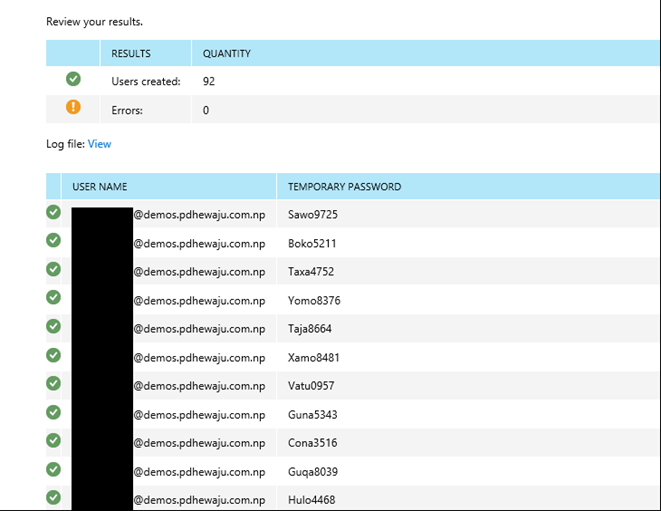This screenshot has width=661, height=511.
Task: Click the check icon in the Taja8664 row
Action: [54, 326]
